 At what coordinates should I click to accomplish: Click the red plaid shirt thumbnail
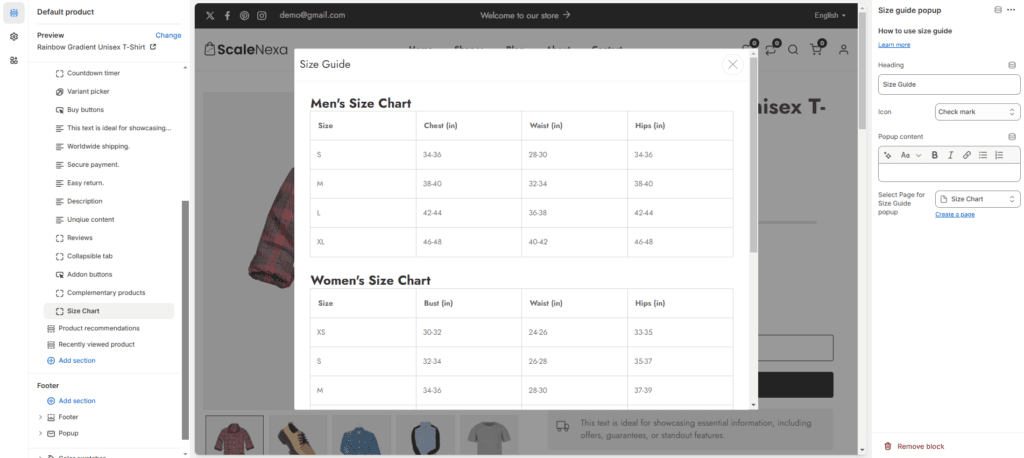(234, 434)
